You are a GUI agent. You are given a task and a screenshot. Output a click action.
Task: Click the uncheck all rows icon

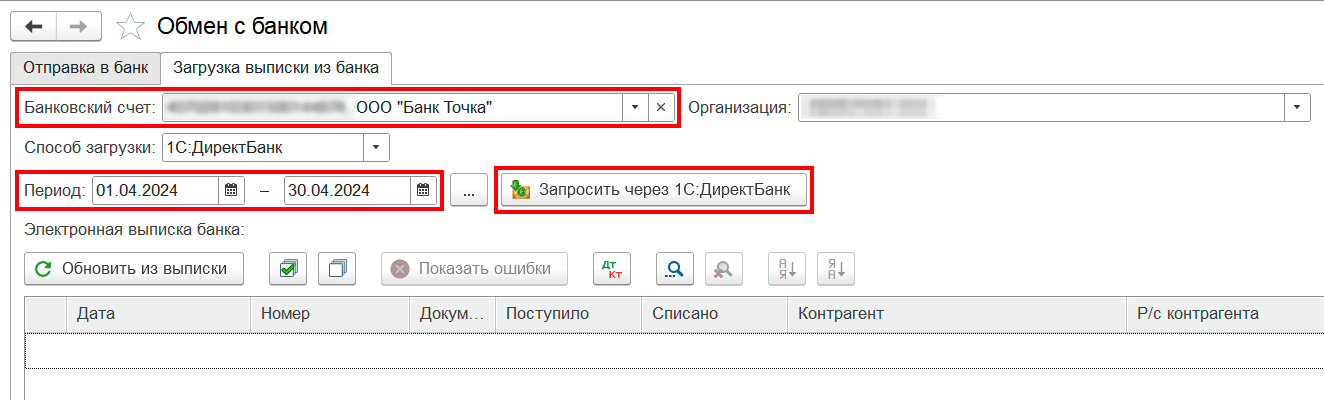pos(337,268)
